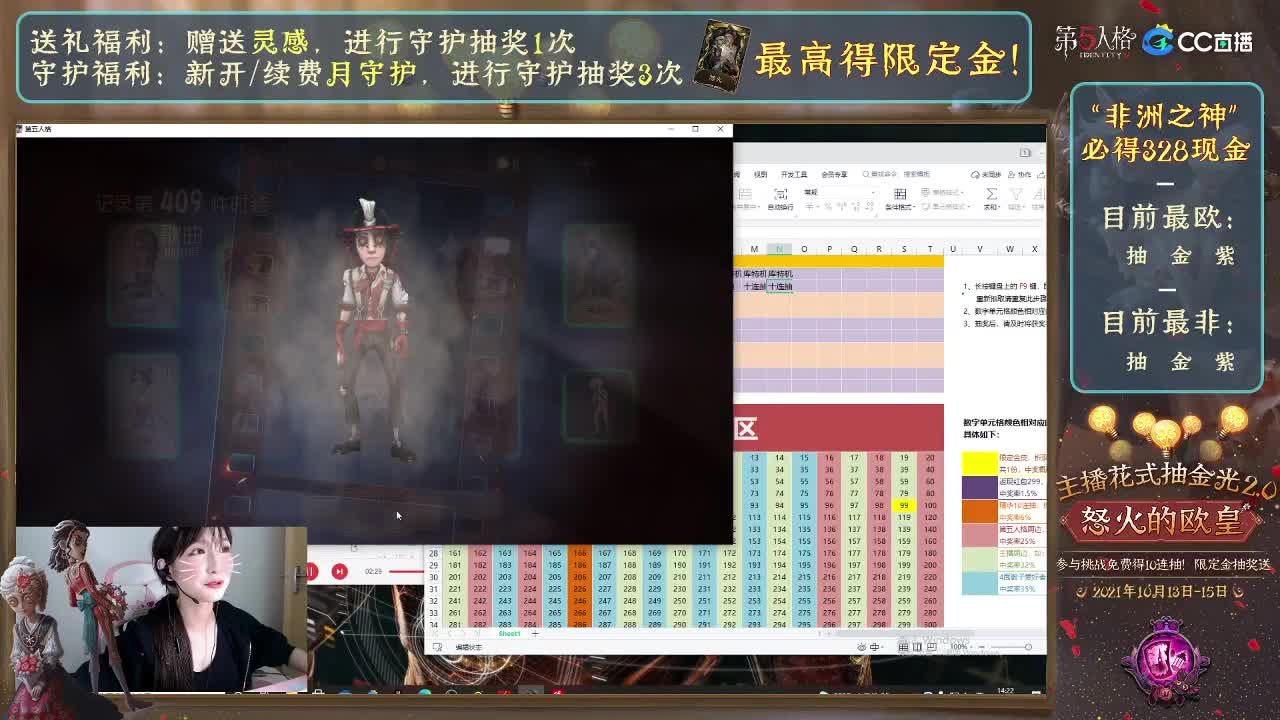This screenshot has height=720, width=1280.
Task: Click the AutoSum (求和) sigma icon
Action: [x=991, y=193]
